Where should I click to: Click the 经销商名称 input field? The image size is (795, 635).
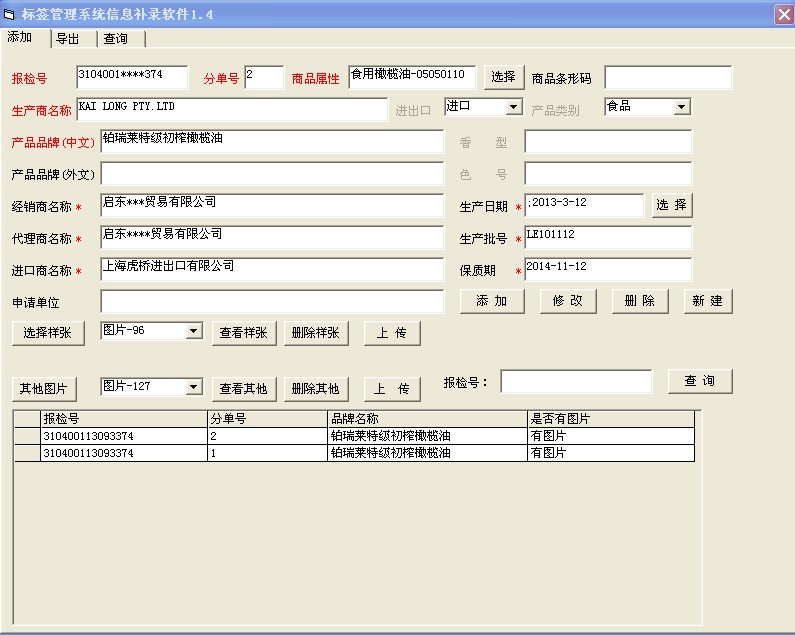(272, 205)
